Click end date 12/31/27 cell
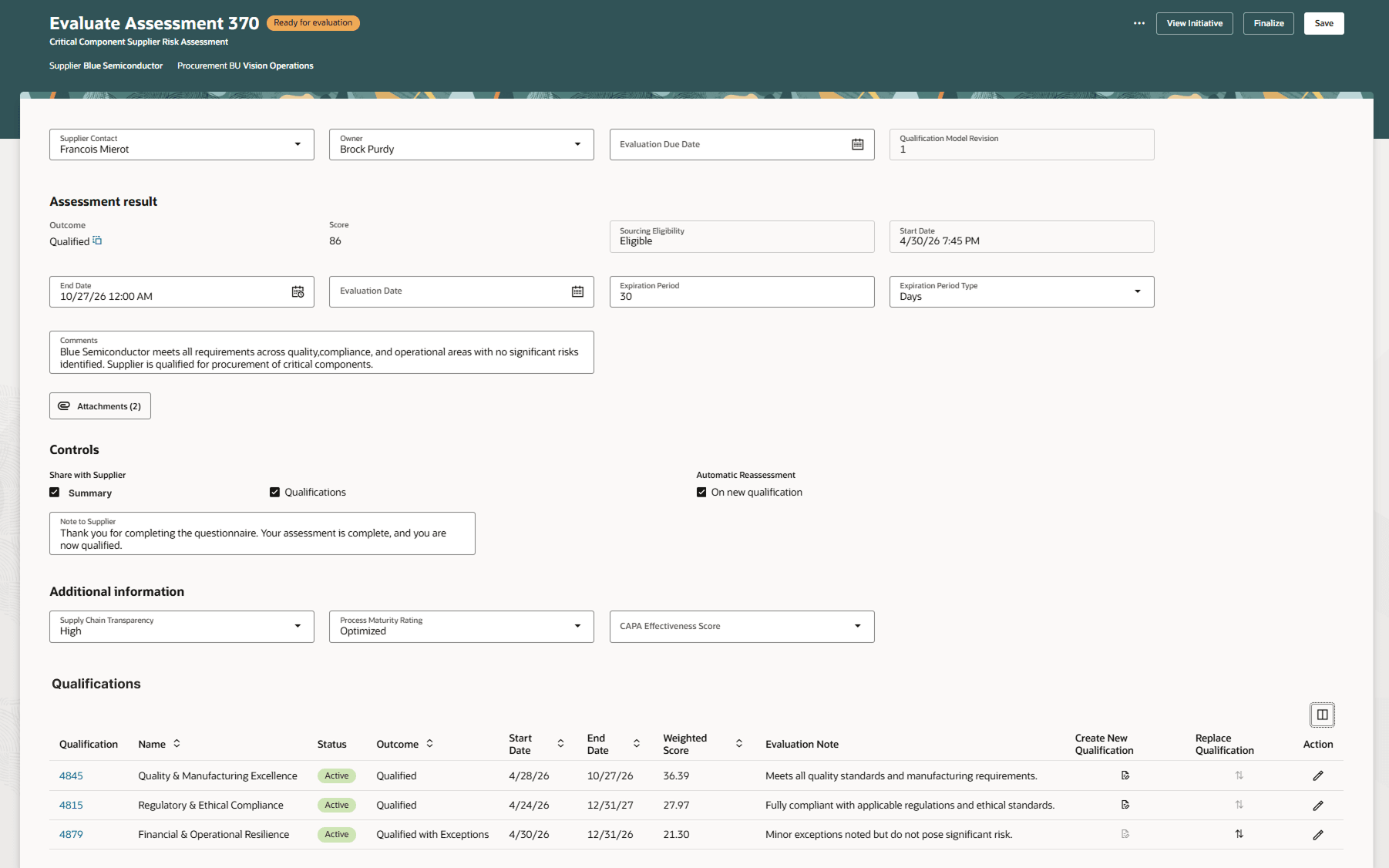The image size is (1389, 868). pyautogui.click(x=610, y=805)
